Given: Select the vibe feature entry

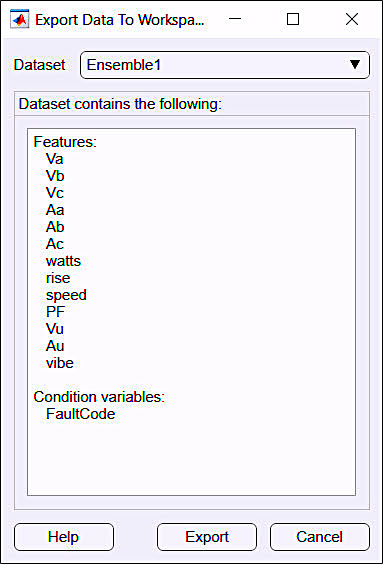Looking at the screenshot, I should click(60, 363).
